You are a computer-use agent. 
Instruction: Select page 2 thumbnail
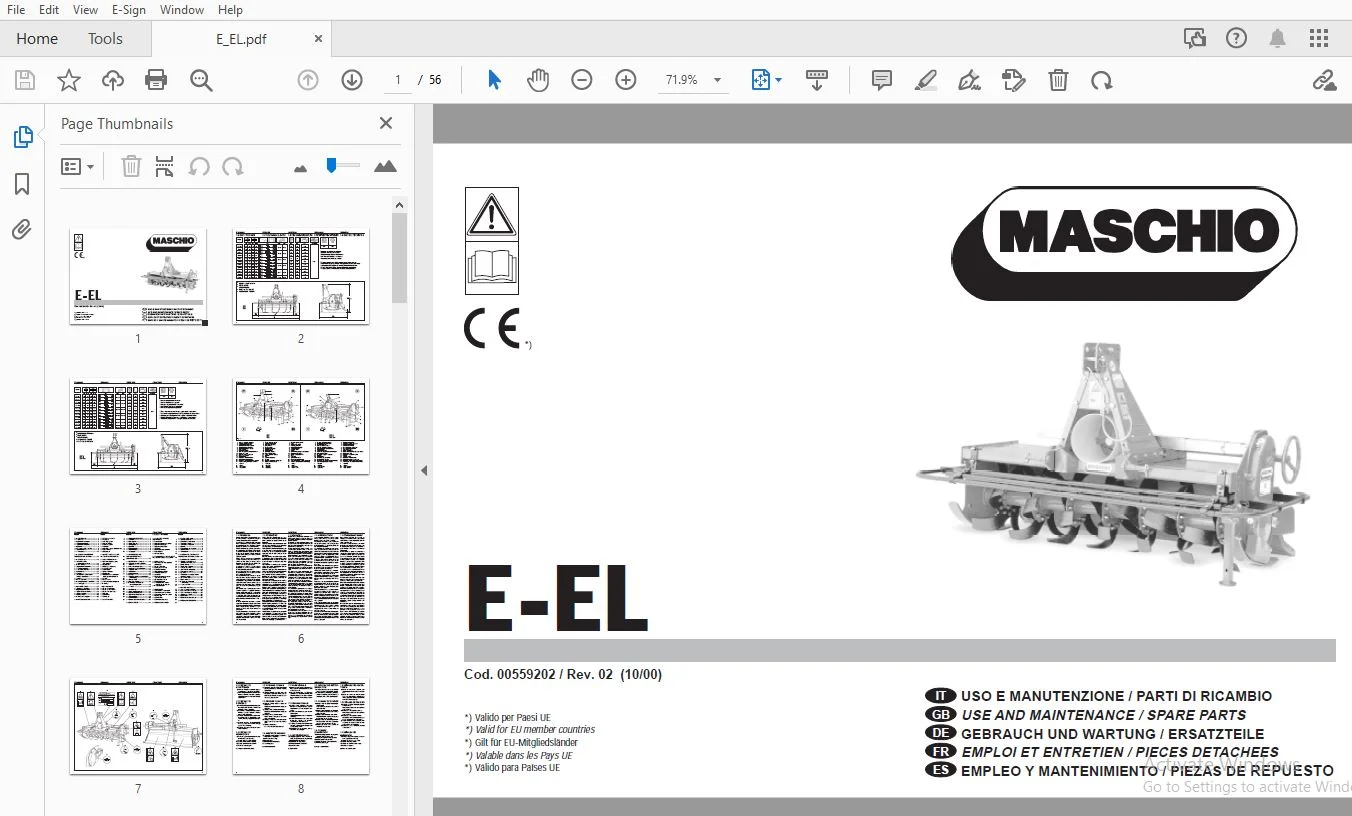click(301, 276)
